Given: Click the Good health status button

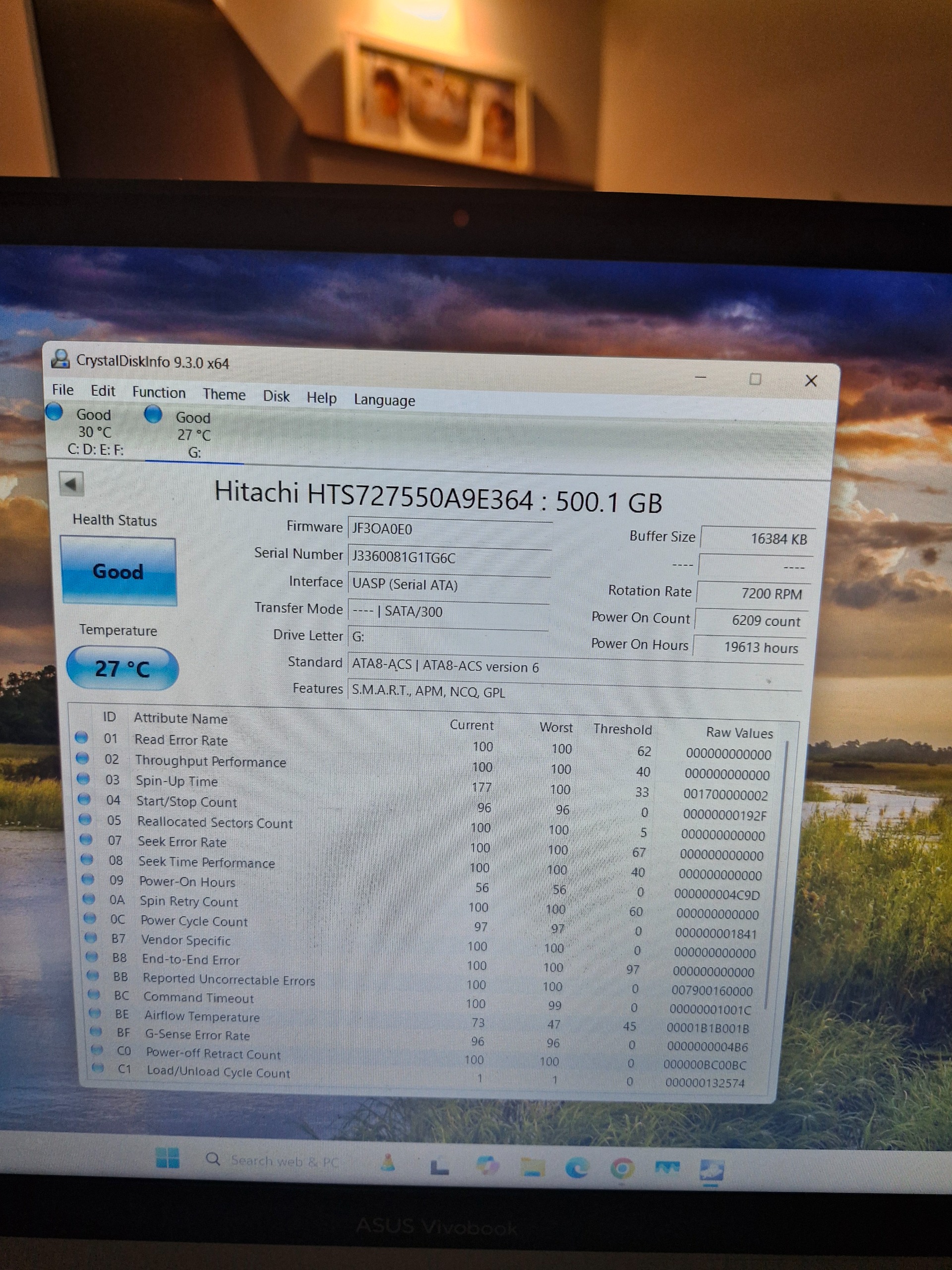Looking at the screenshot, I should point(118,571).
